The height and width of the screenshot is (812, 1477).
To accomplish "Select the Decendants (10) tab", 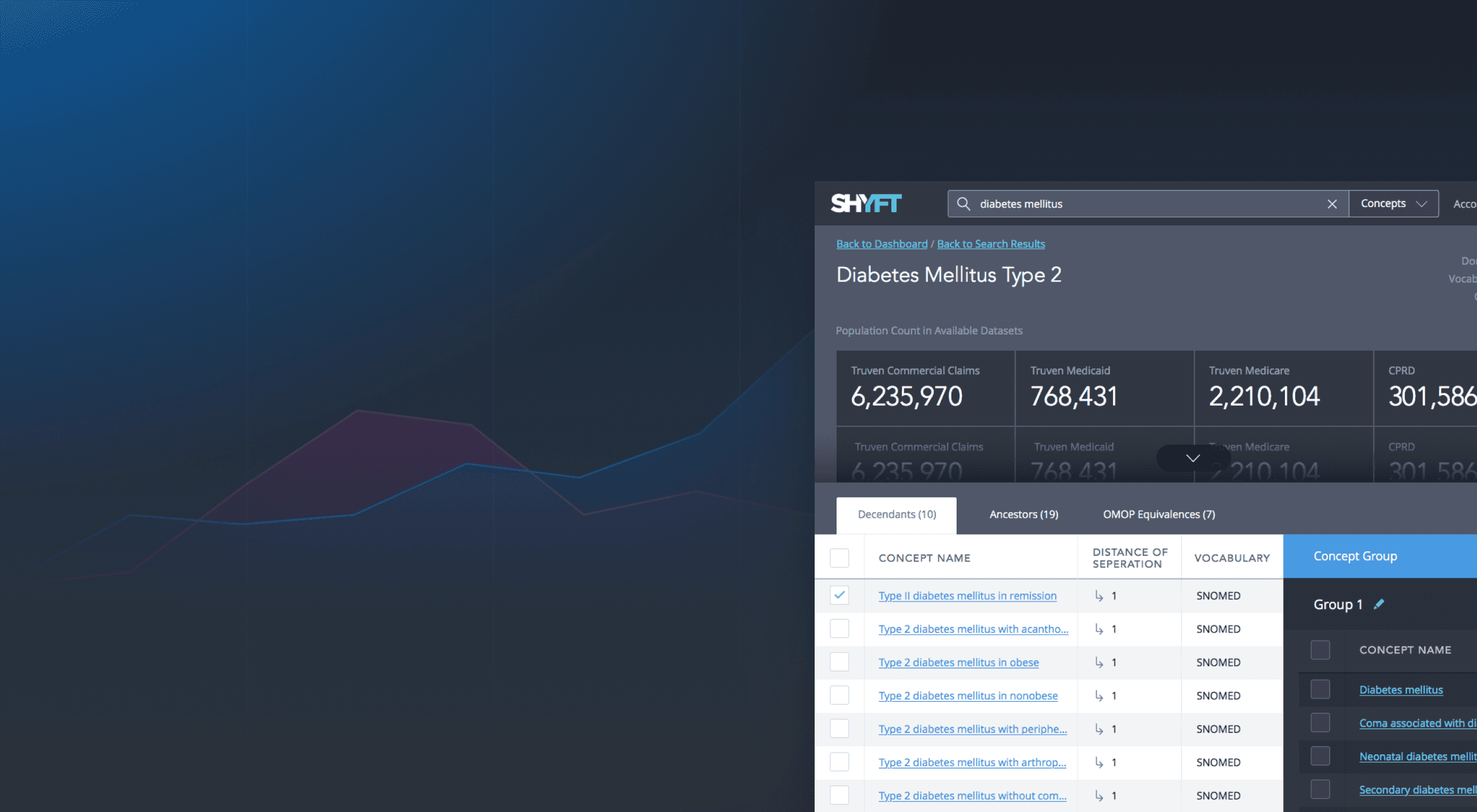I will point(897,514).
